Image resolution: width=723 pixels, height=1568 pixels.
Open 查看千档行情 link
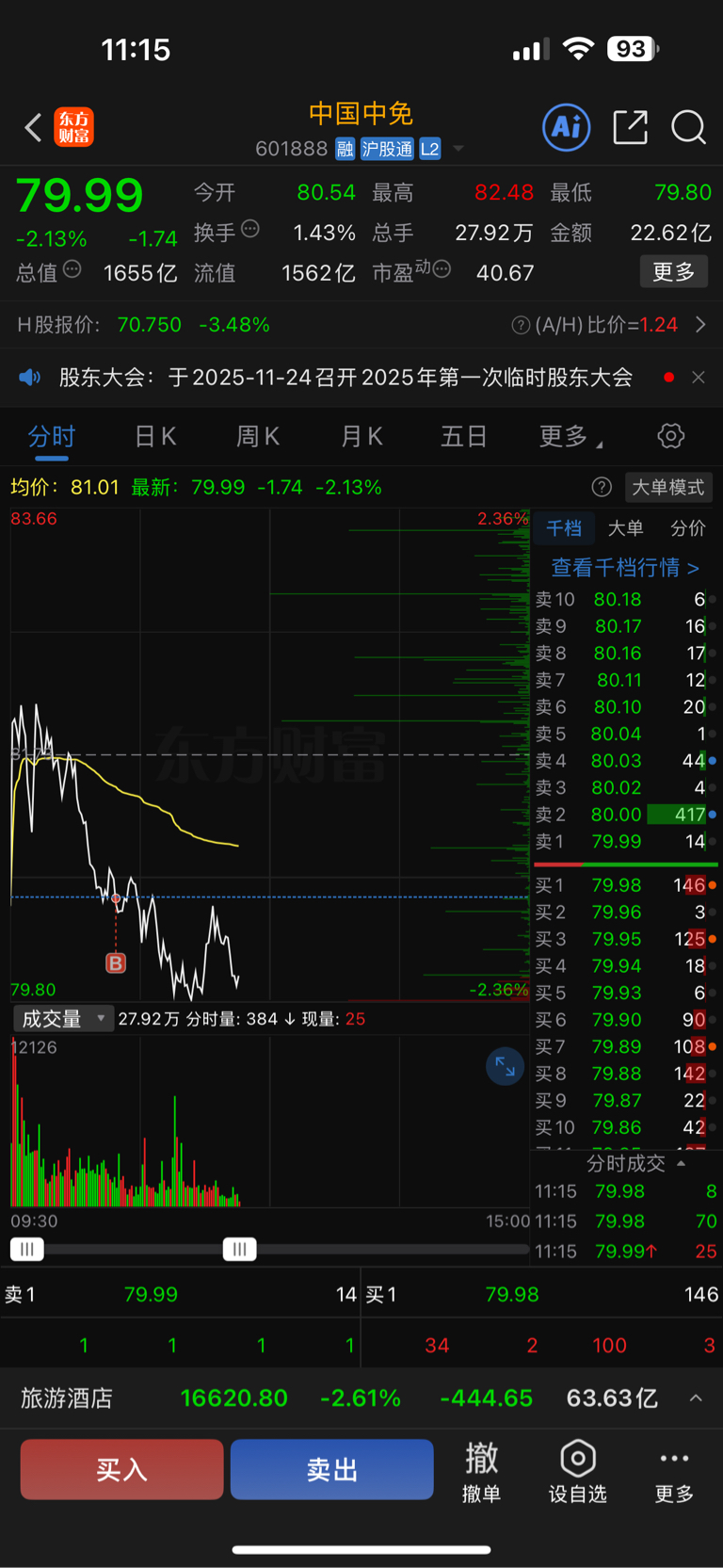click(625, 567)
